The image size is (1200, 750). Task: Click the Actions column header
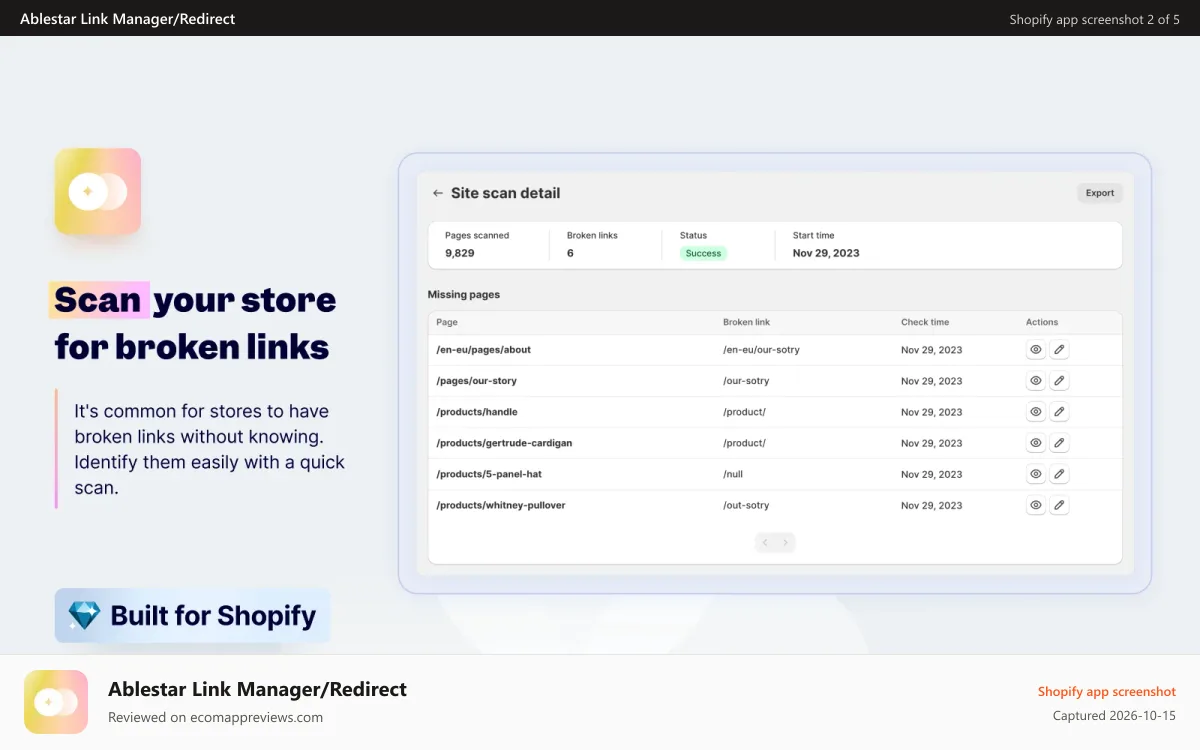[x=1042, y=322]
